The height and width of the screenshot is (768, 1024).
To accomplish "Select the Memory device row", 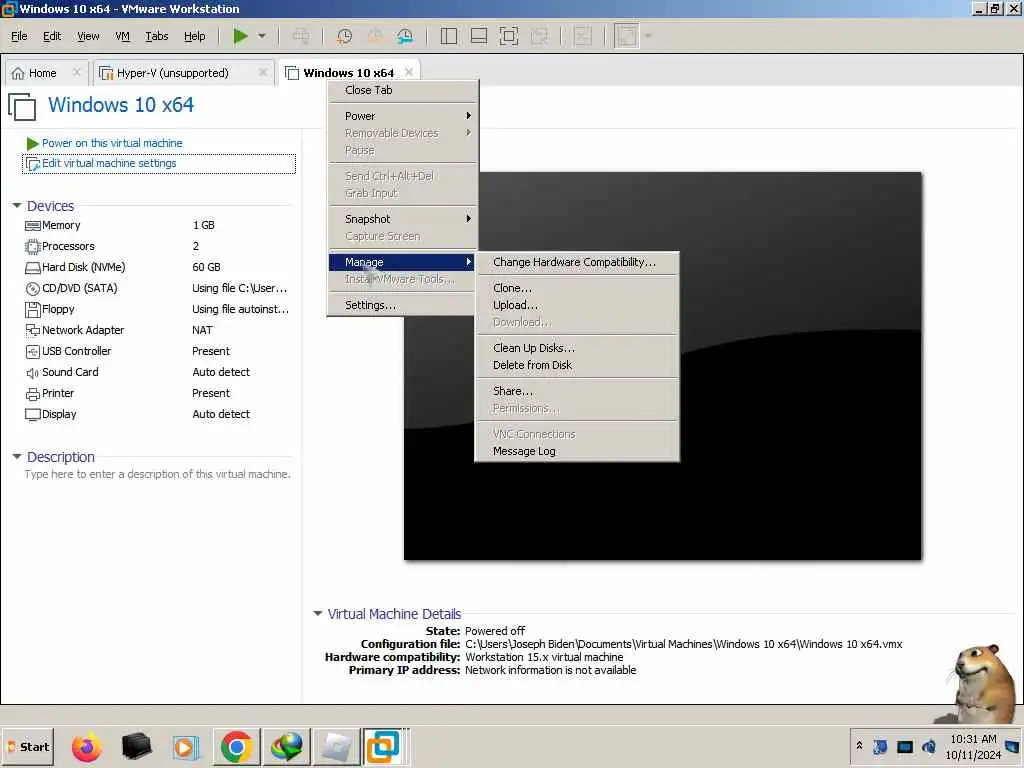I will click(157, 225).
